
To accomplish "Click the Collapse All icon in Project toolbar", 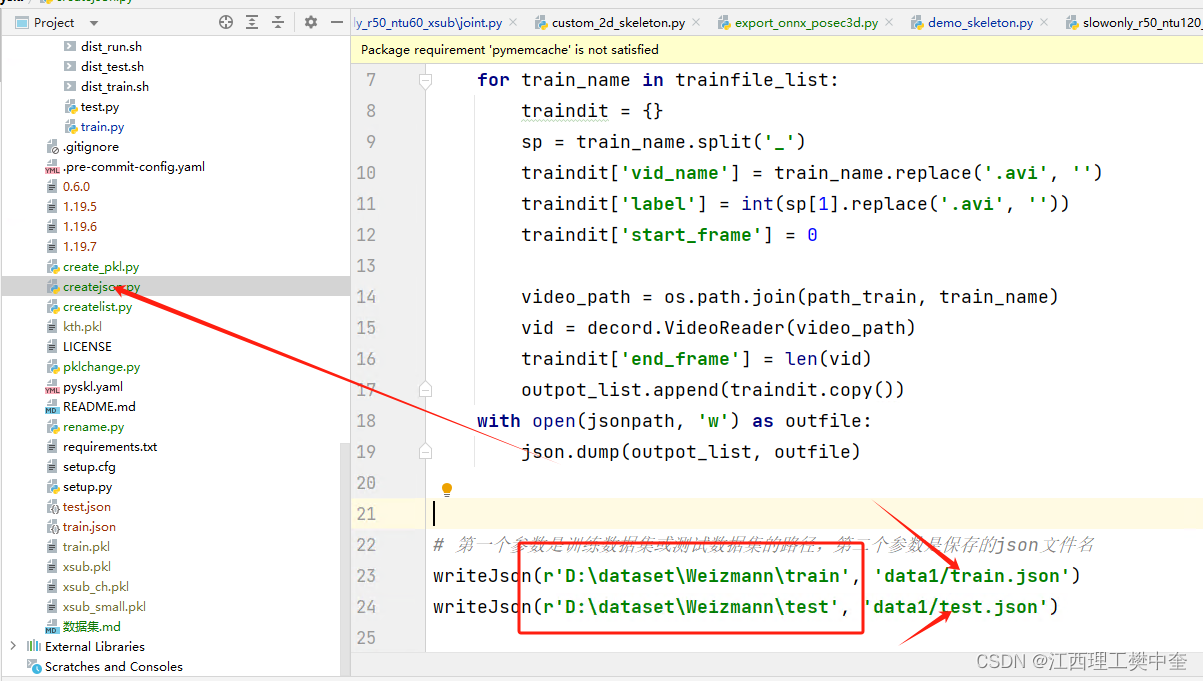I will (278, 22).
